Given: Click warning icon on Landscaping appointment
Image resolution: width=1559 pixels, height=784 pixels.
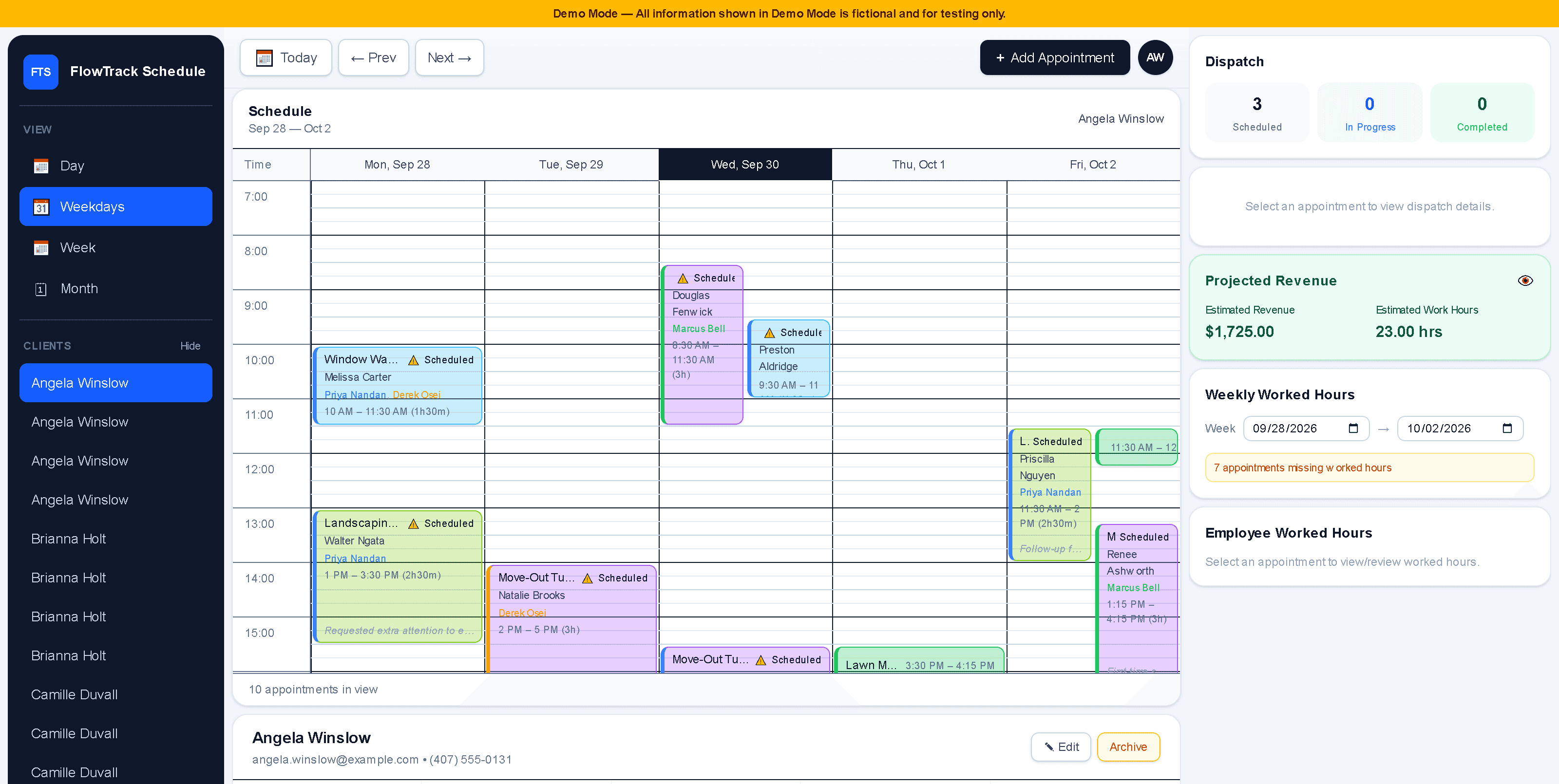Looking at the screenshot, I should 413,524.
